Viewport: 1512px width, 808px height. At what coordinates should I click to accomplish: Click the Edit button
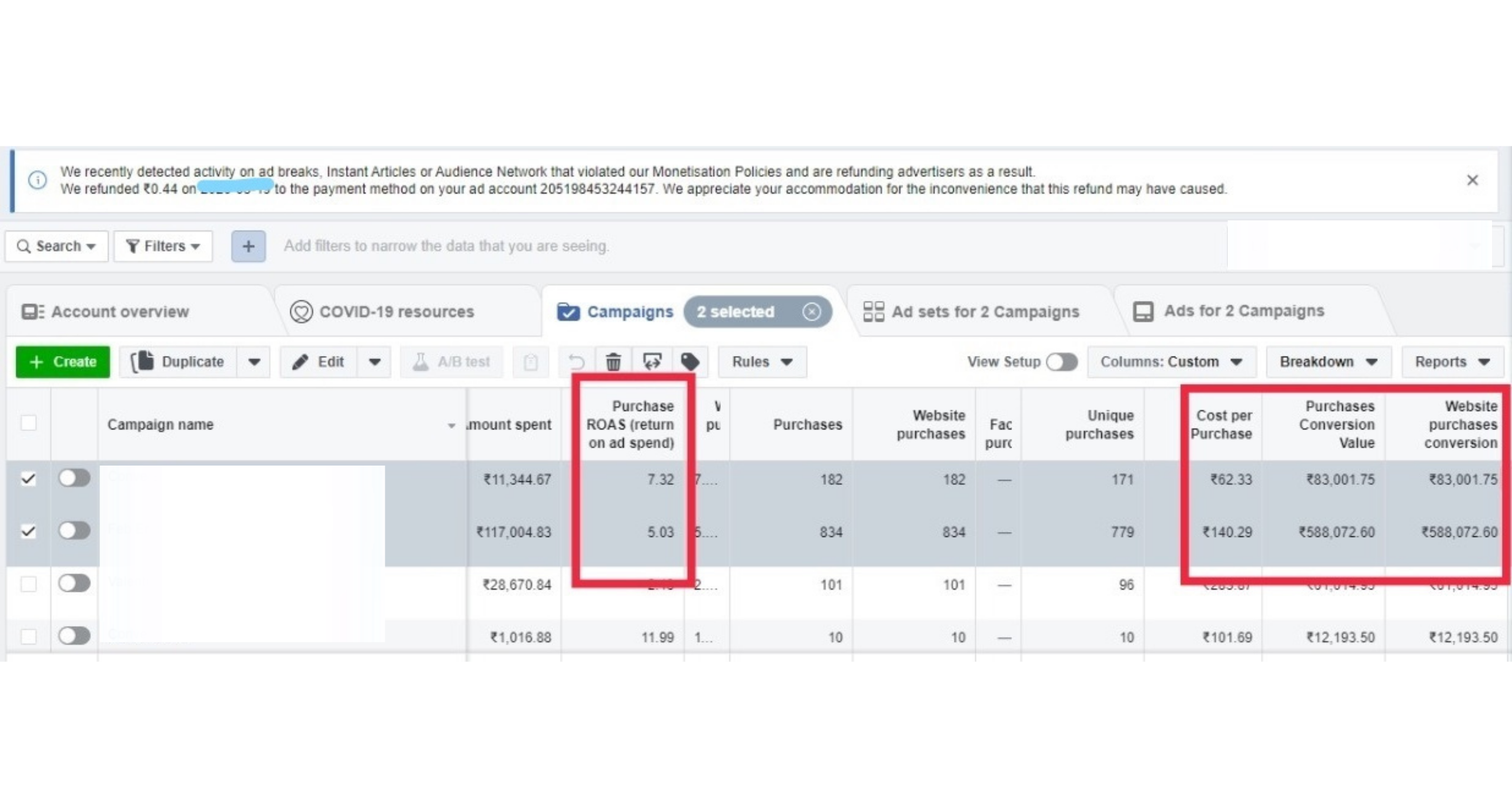(319, 362)
